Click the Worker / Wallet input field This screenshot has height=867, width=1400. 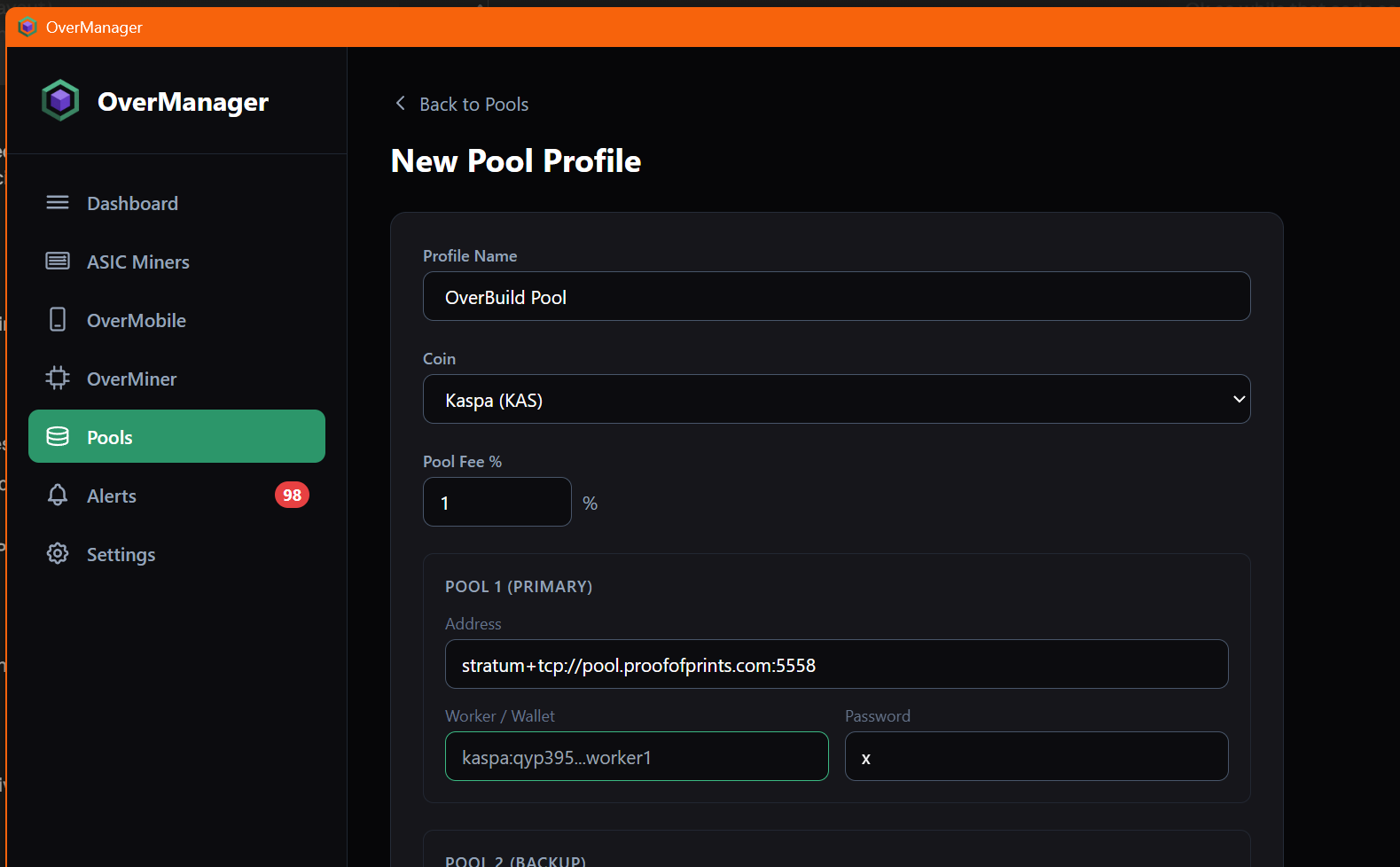[637, 756]
